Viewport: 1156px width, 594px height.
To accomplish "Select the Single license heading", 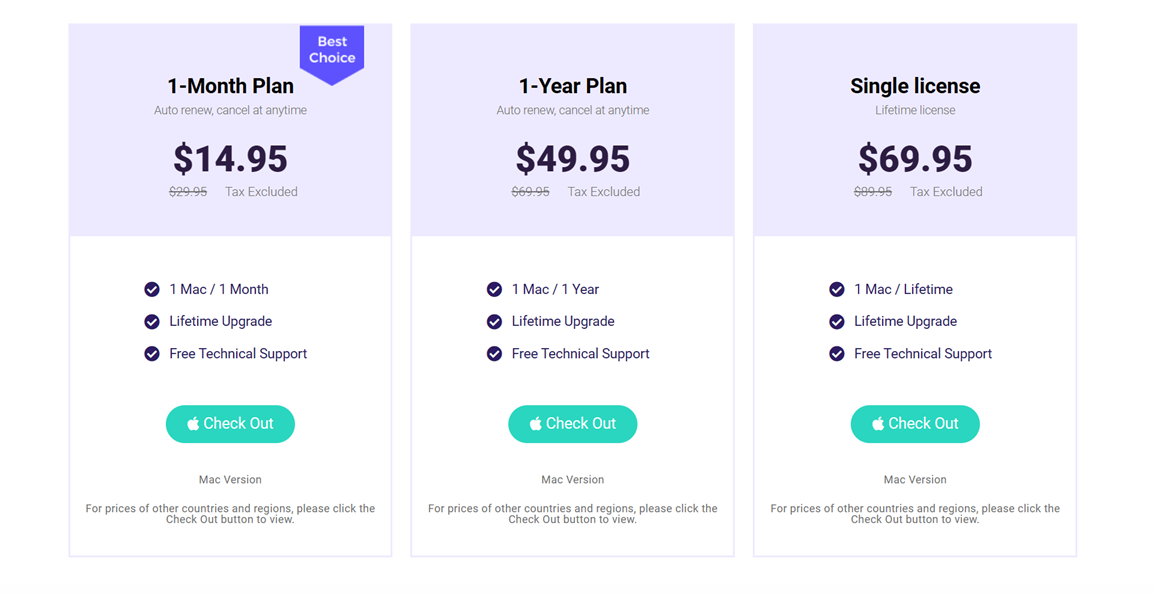I will (x=915, y=86).
